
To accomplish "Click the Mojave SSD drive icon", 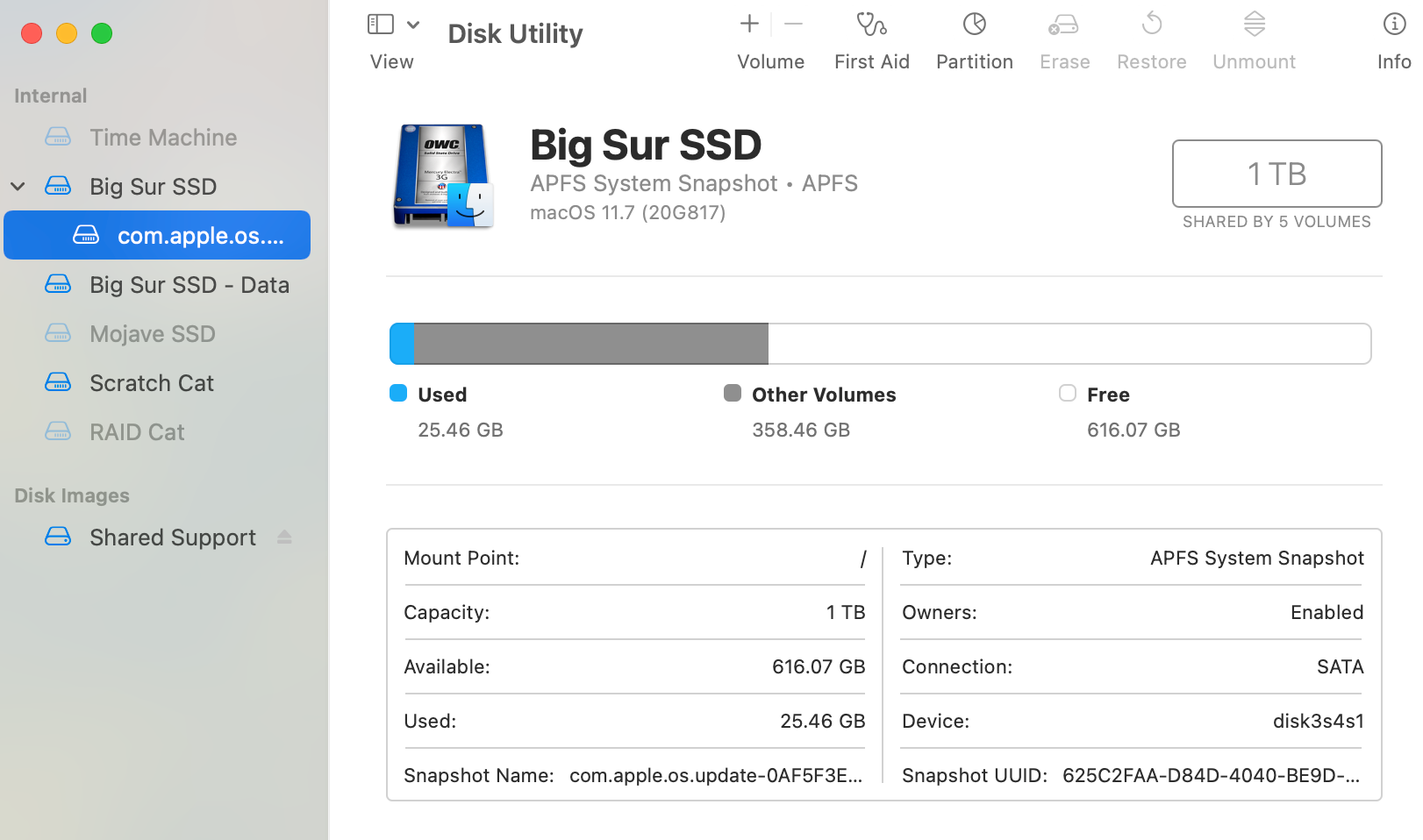I will tap(58, 333).
